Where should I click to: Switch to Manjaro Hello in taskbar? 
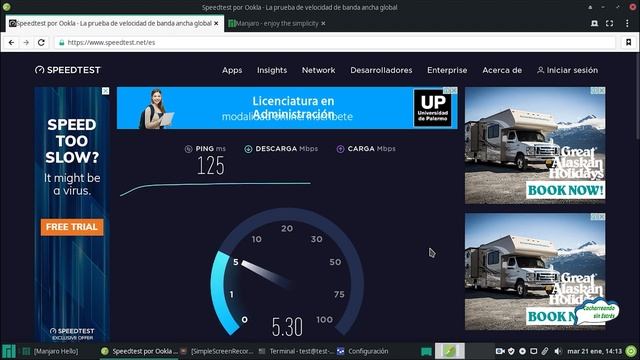point(51,351)
